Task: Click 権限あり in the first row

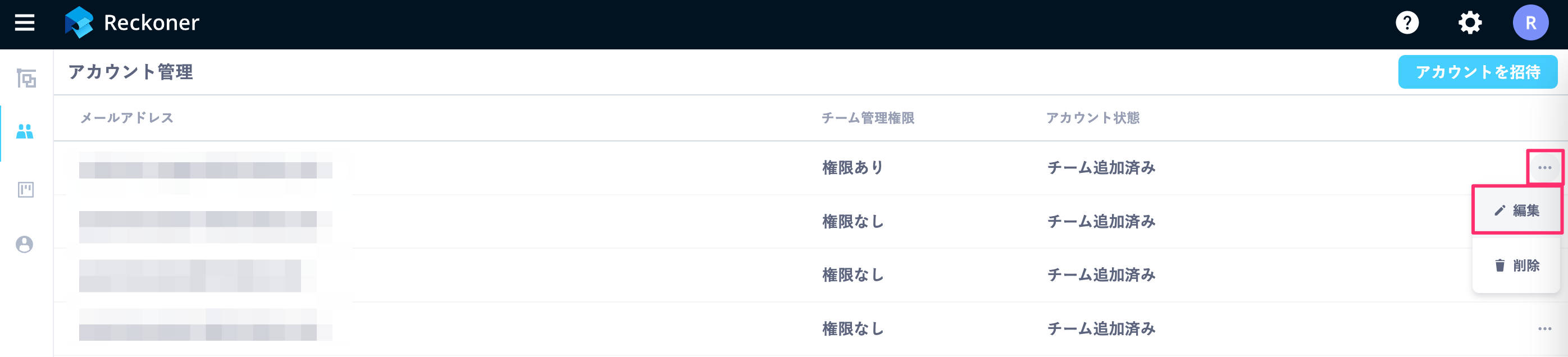Action: click(x=852, y=168)
